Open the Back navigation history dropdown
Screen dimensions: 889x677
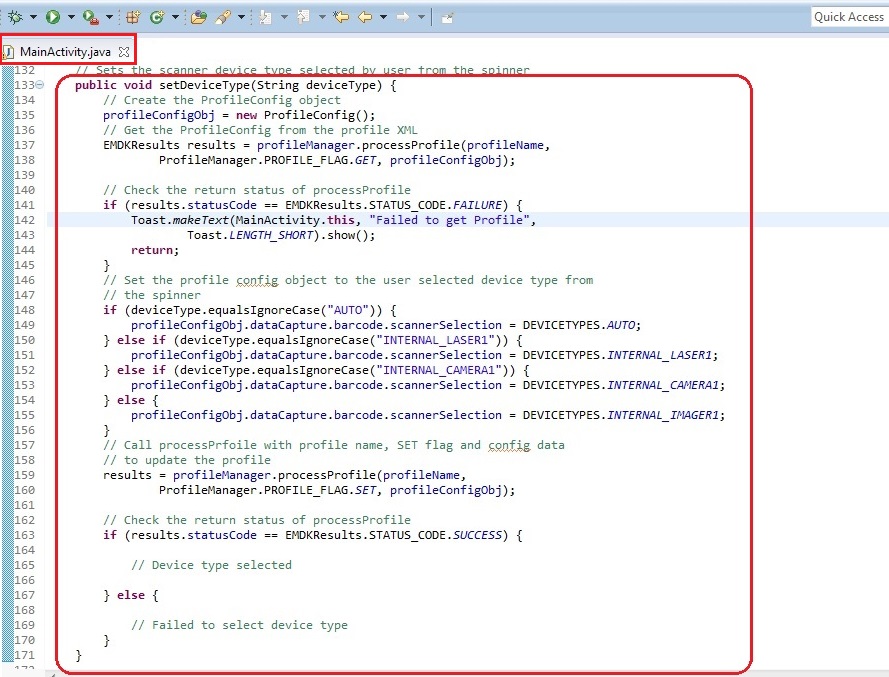pos(383,17)
